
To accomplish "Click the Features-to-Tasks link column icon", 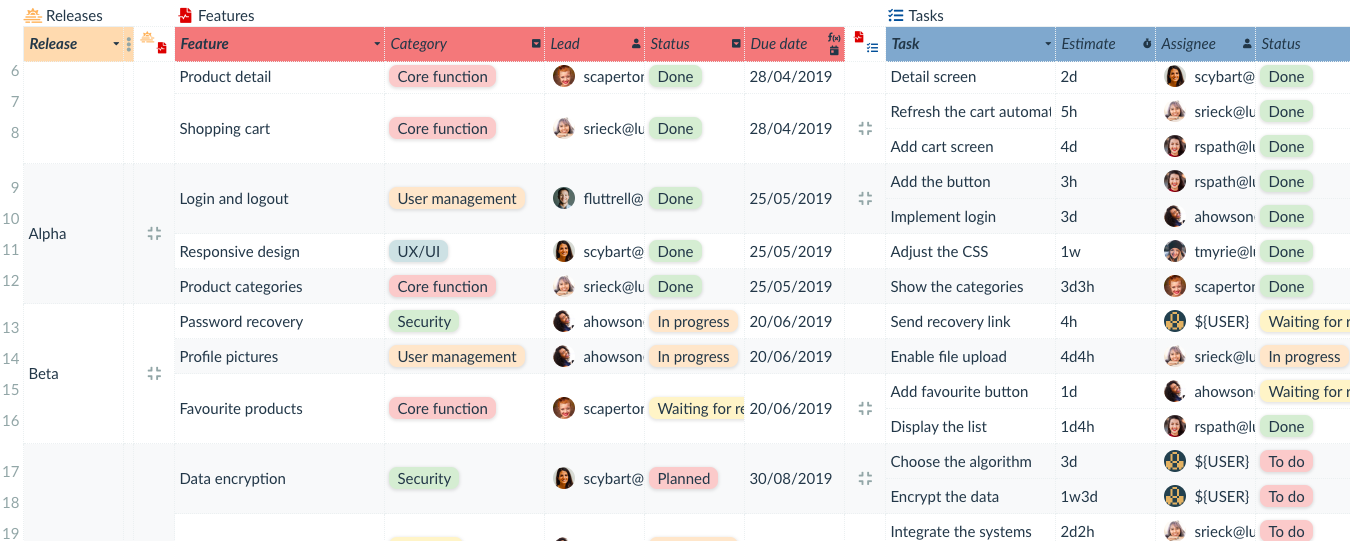I will coord(866,43).
